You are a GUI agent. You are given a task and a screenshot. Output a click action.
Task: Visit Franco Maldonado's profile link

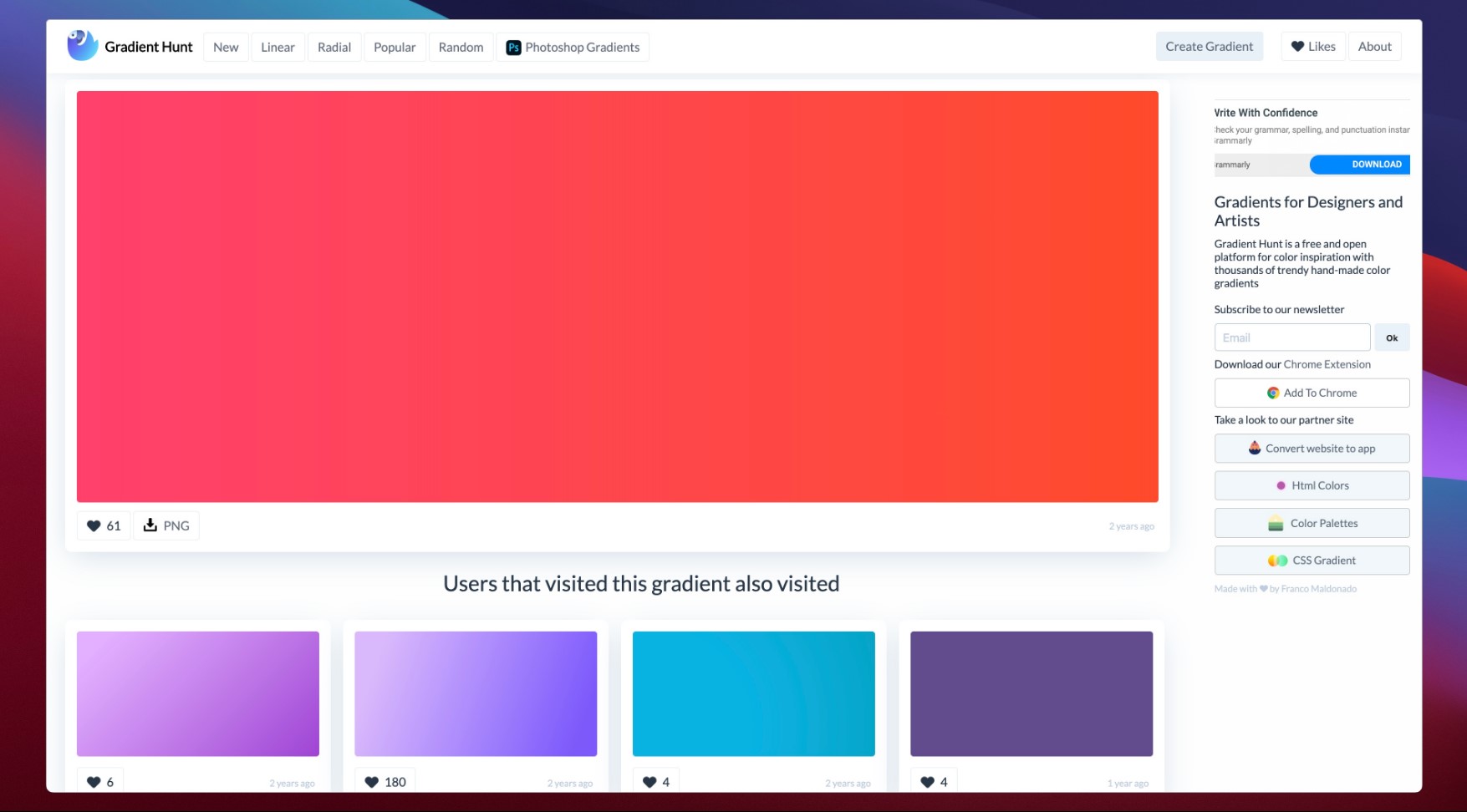[x=1319, y=588]
